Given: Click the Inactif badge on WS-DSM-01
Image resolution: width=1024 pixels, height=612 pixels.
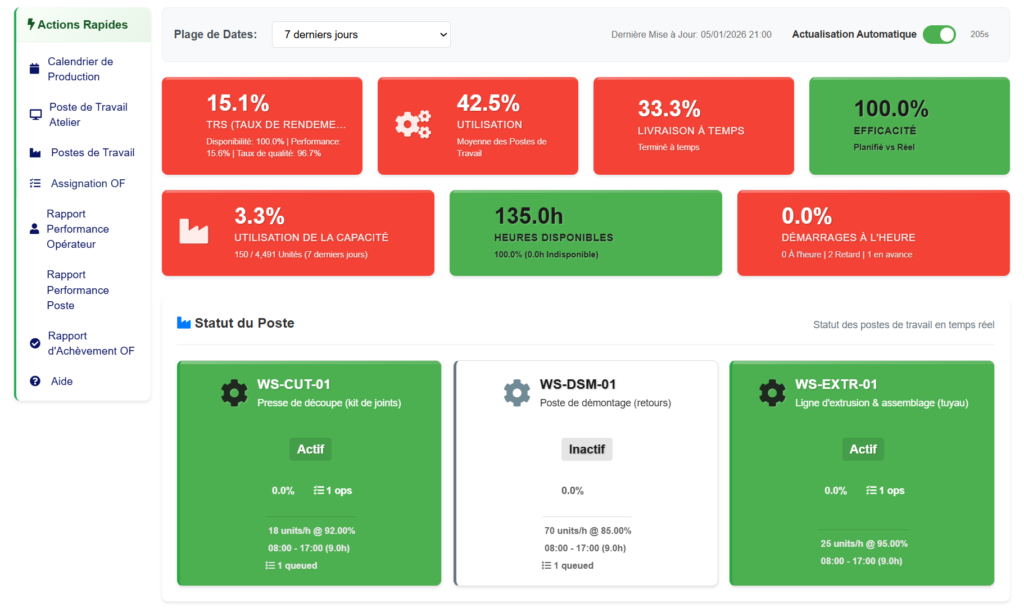Looking at the screenshot, I should tap(586, 449).
